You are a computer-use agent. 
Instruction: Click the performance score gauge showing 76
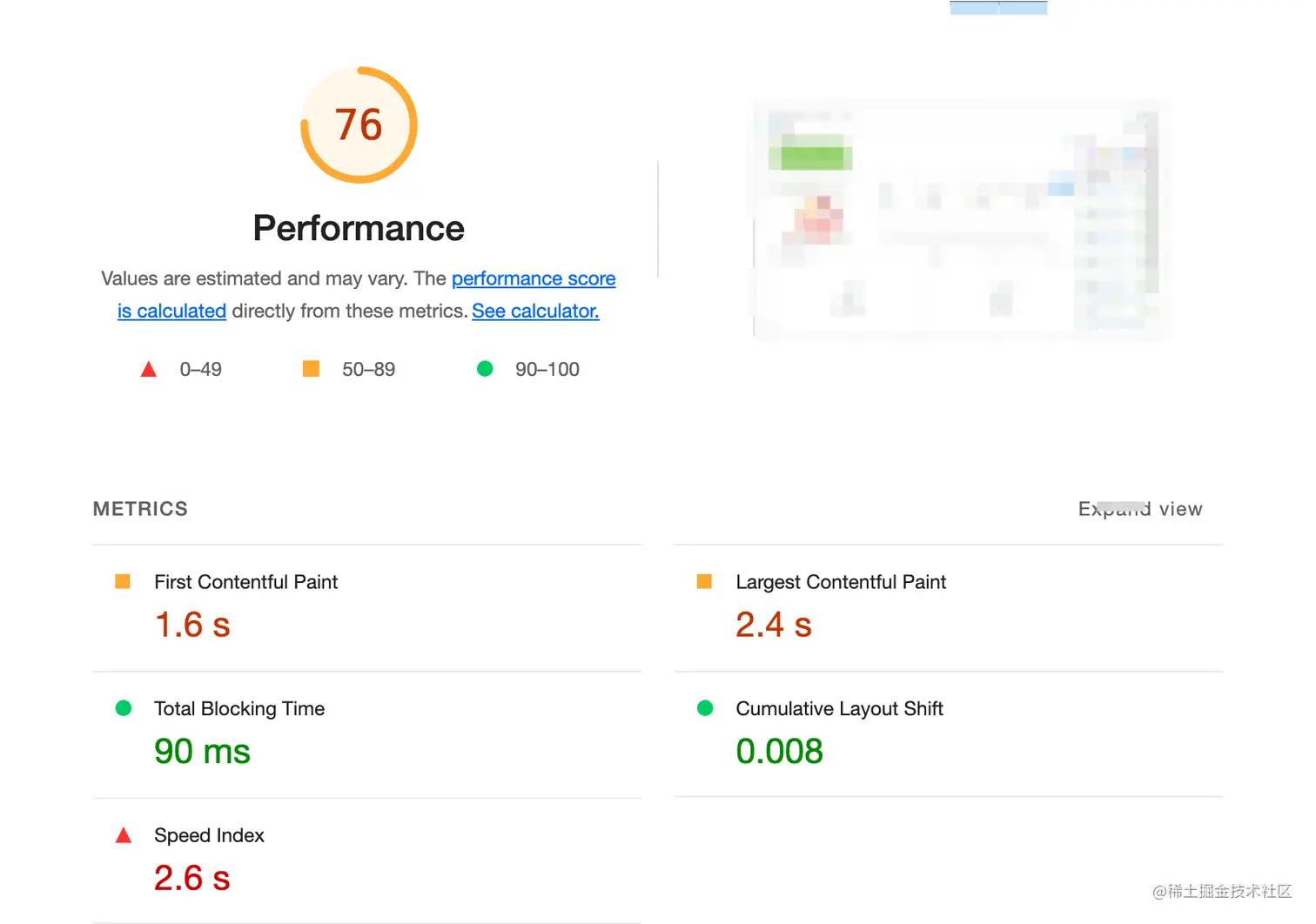(359, 125)
